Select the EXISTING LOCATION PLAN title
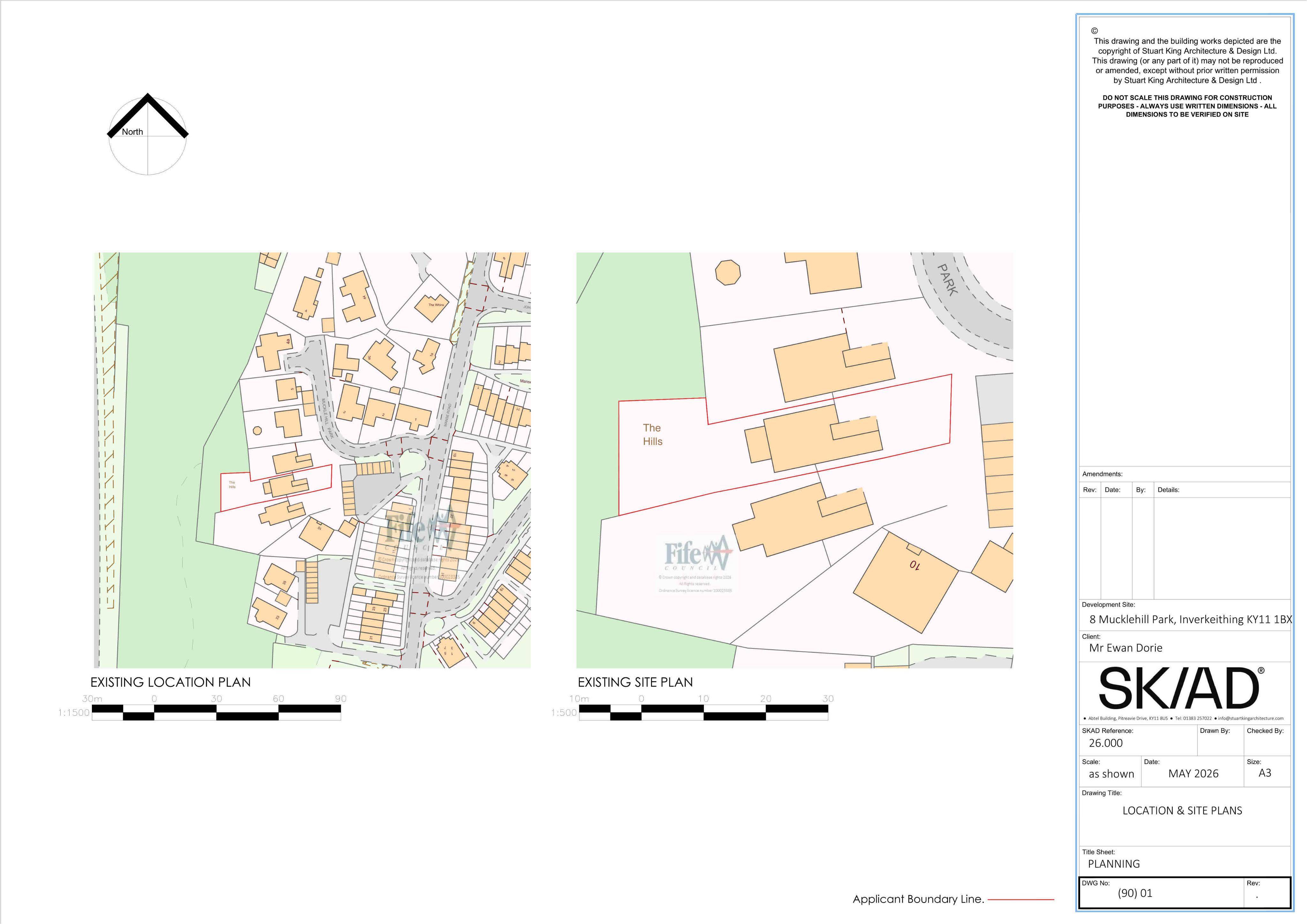Screen dimensions: 1307x924 click(x=170, y=682)
